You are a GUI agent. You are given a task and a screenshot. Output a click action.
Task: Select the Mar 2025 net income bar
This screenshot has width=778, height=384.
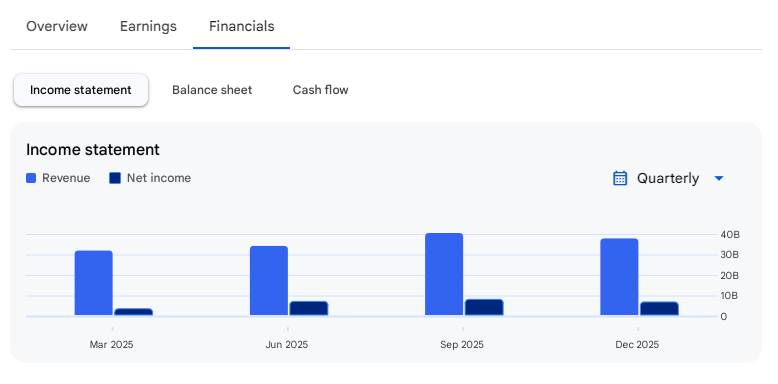[x=133, y=312]
